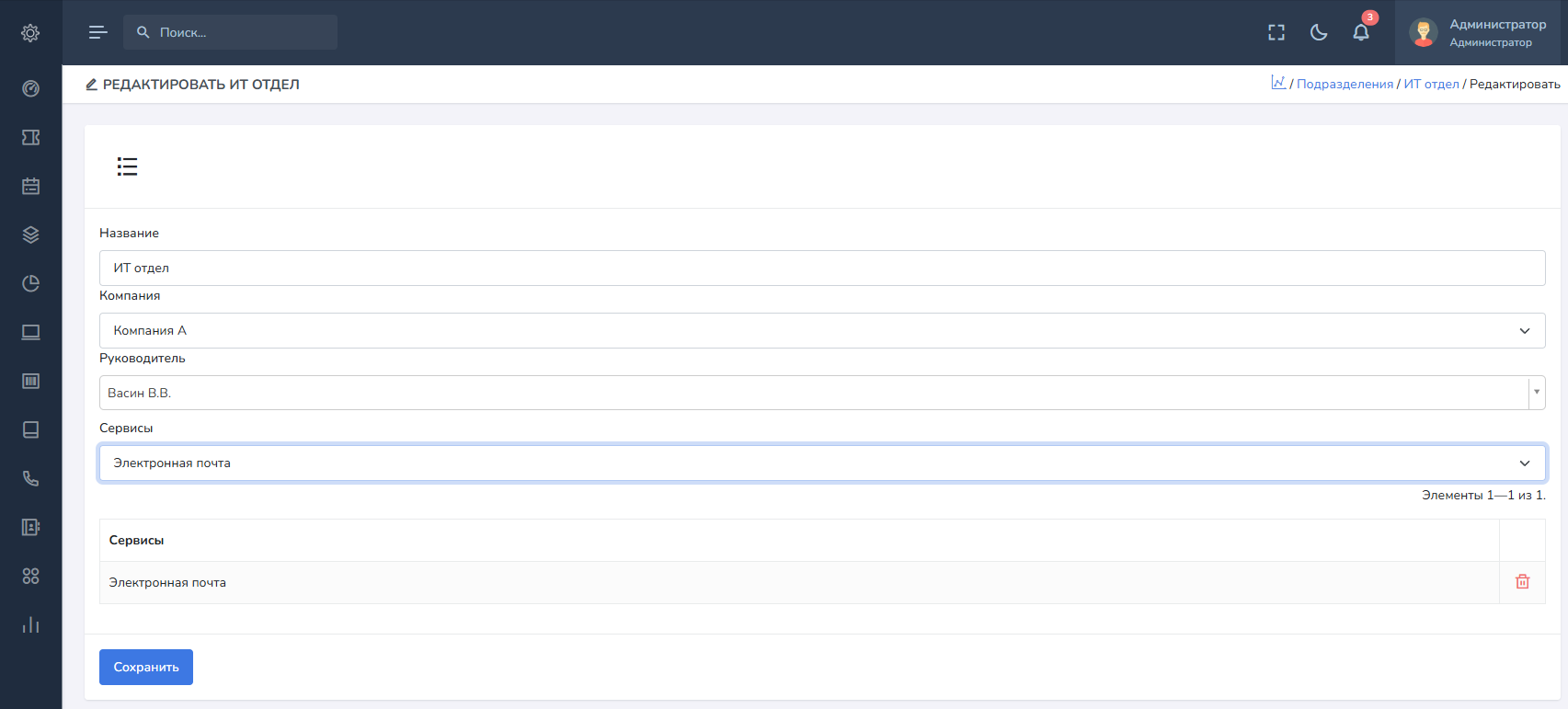Go to Подразделения breadcrumb link
Screen dimensions: 1568x709
point(1345,85)
